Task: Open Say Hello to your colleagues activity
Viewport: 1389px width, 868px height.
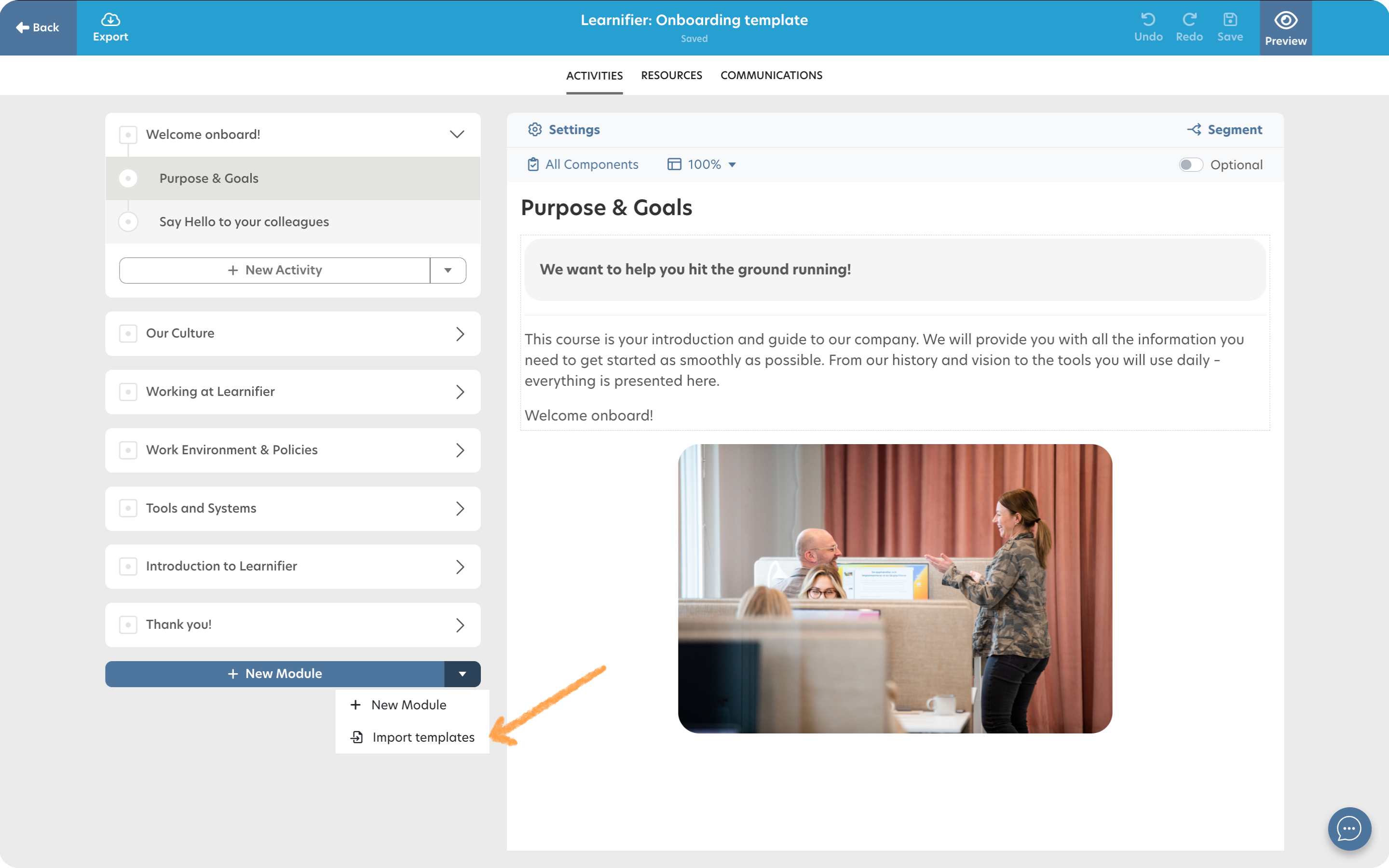Action: [293, 222]
